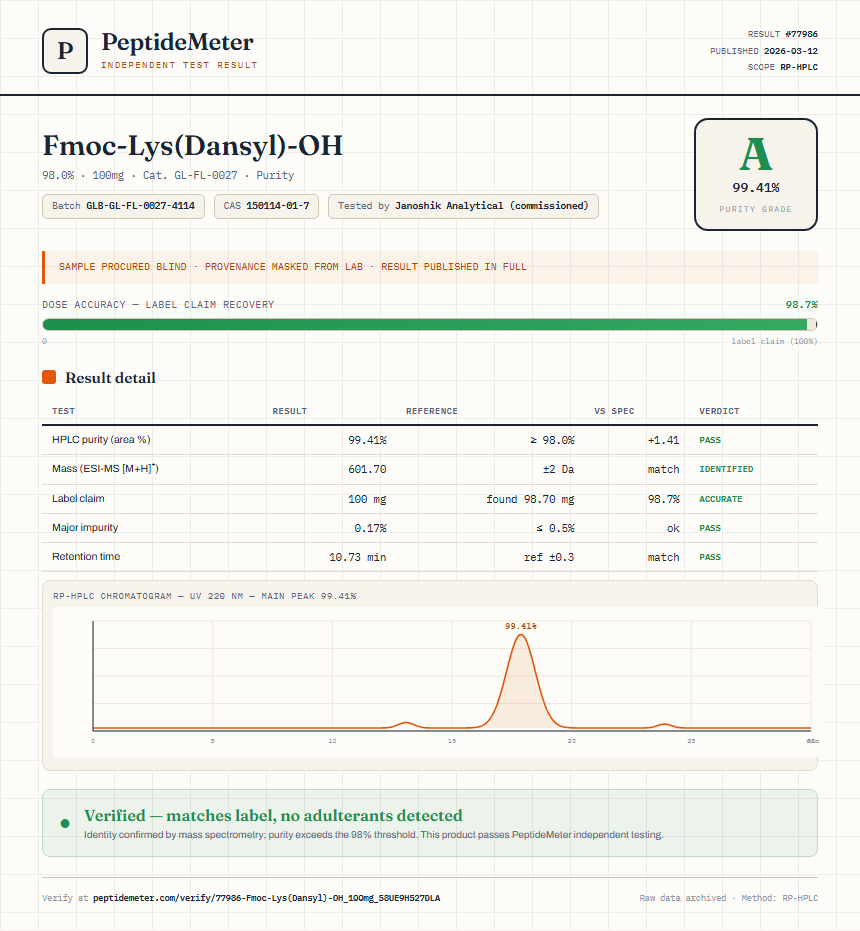
Task: Click the Tested by Janoshik Analytical chip
Action: click(463, 206)
